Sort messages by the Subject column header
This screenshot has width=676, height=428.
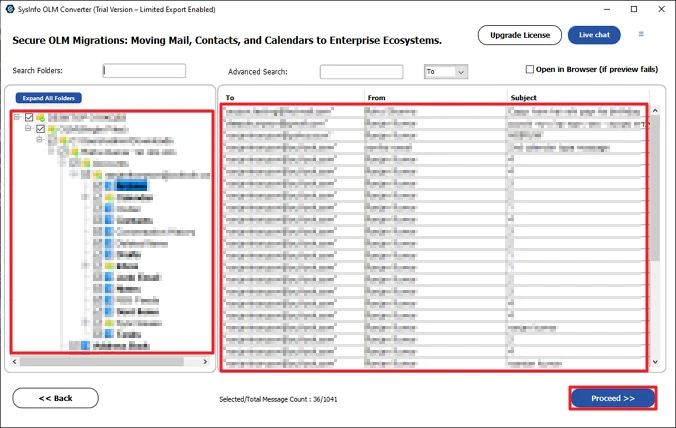tap(523, 98)
